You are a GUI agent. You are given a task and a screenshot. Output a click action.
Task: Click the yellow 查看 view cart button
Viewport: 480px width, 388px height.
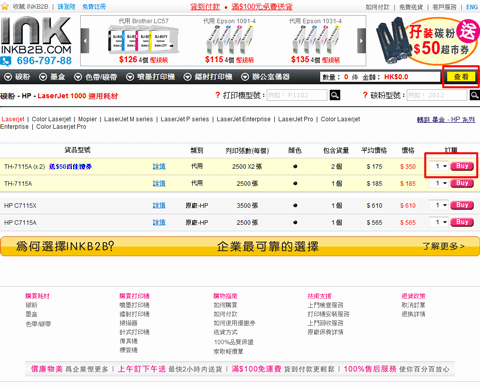pos(461,77)
